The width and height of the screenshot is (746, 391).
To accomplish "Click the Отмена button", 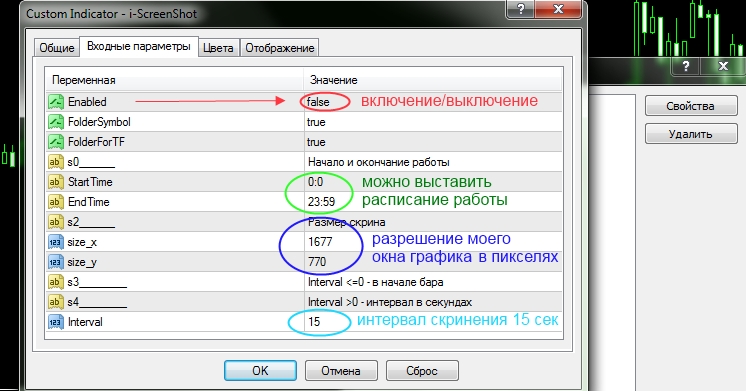I will coord(341,371).
